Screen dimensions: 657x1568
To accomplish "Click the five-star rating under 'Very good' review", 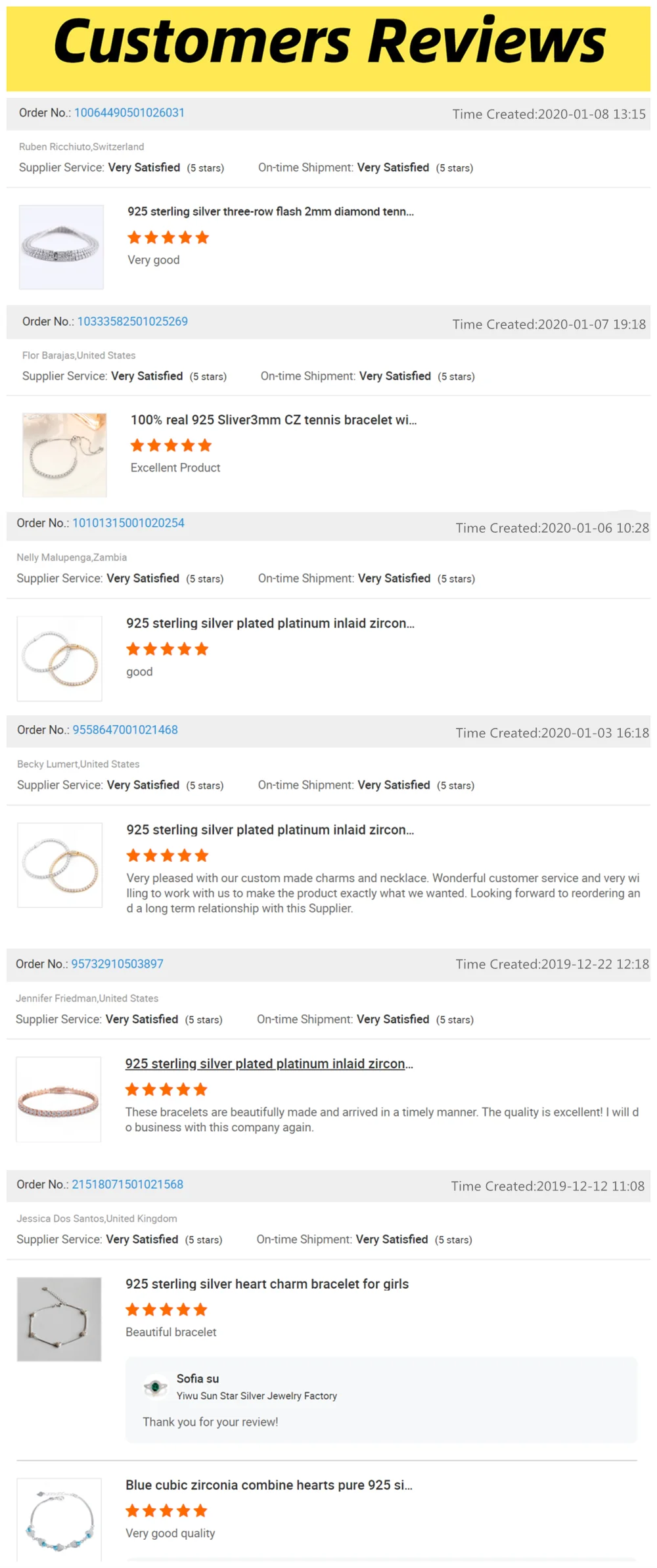I will pyautogui.click(x=167, y=238).
